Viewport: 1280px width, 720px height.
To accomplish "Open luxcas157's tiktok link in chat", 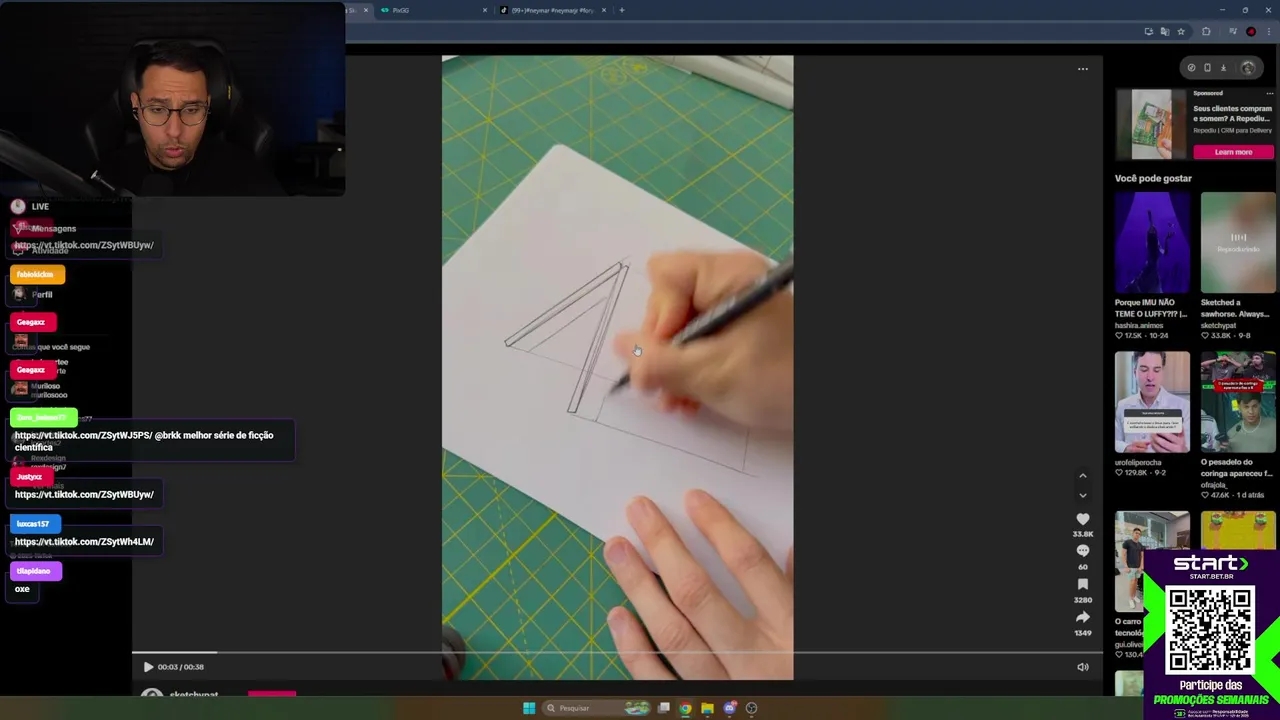I will pos(84,541).
